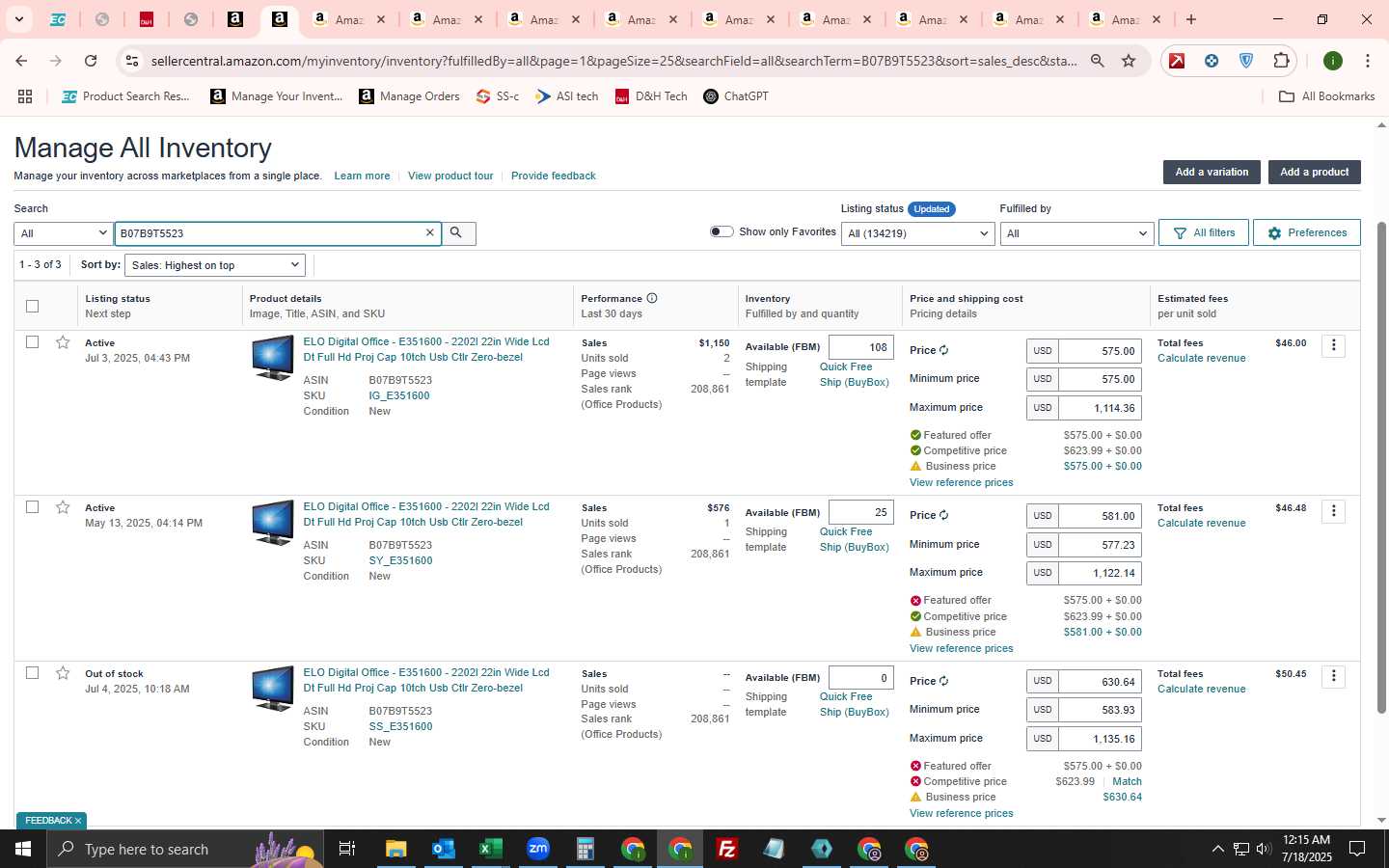Select the IG_E351600 listing checkbox
Viewport: 1389px width, 868px height.
point(32,341)
